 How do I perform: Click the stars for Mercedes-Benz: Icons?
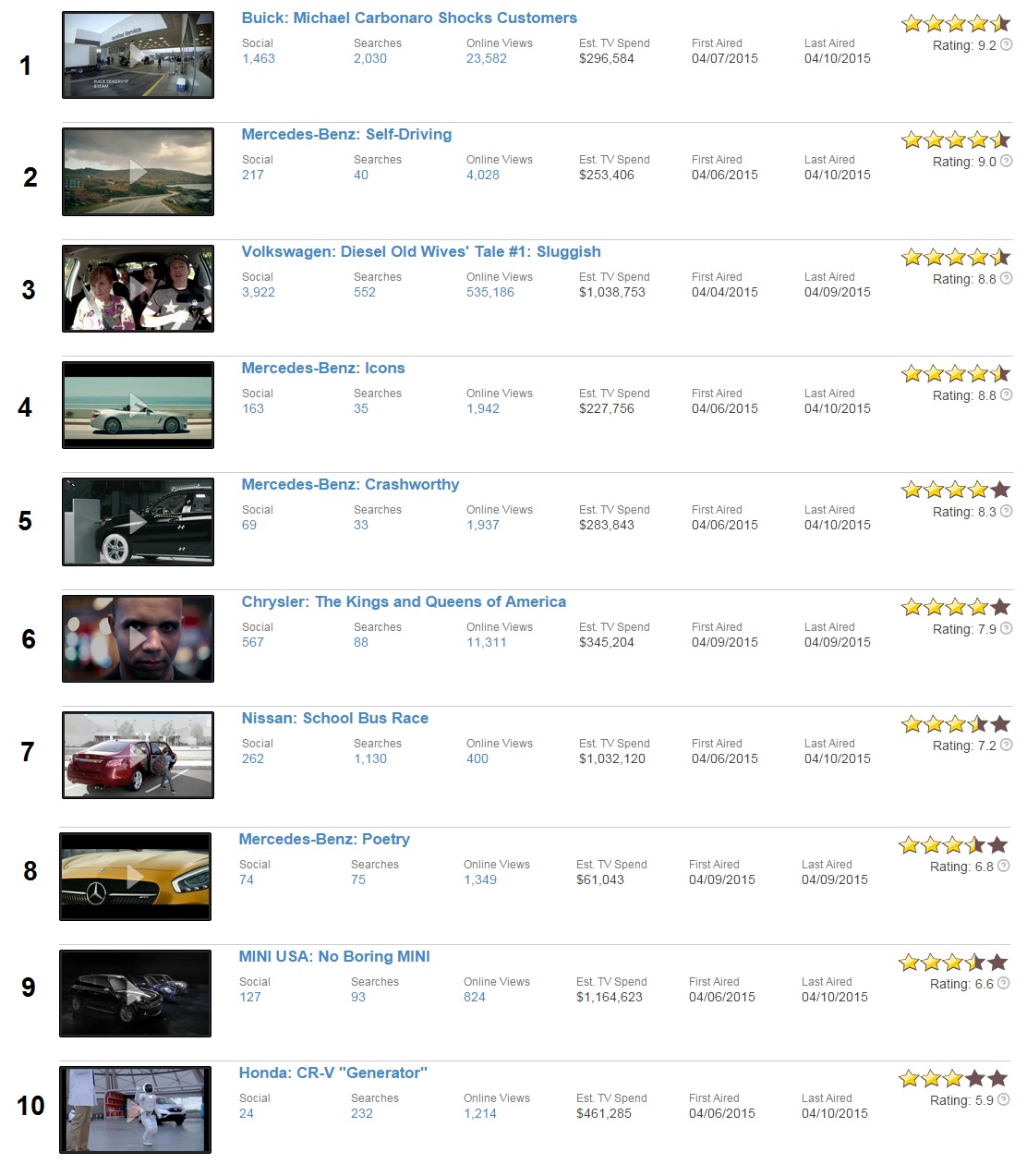coord(956,373)
